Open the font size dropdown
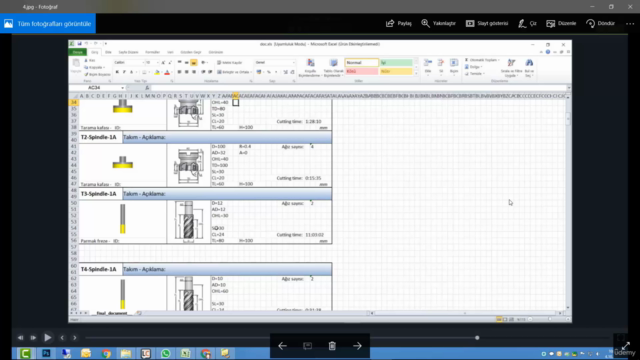 (x=158, y=62)
